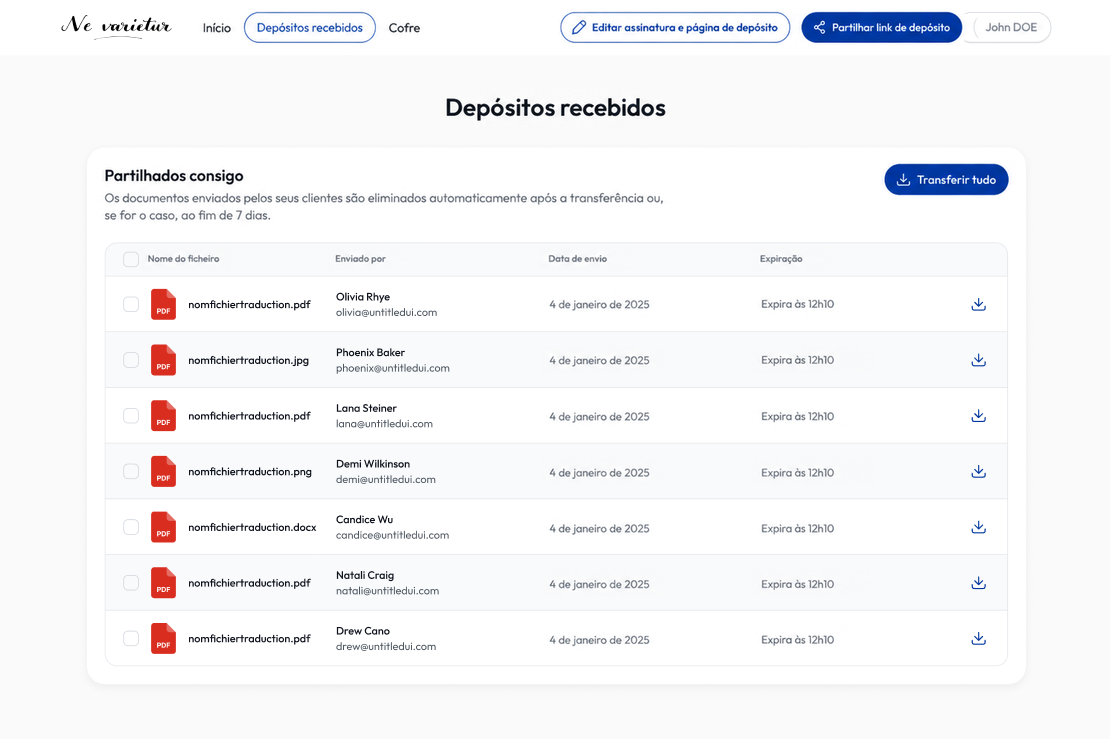Click the download icon for Natali Craig
The image size is (1110, 739).
point(978,583)
